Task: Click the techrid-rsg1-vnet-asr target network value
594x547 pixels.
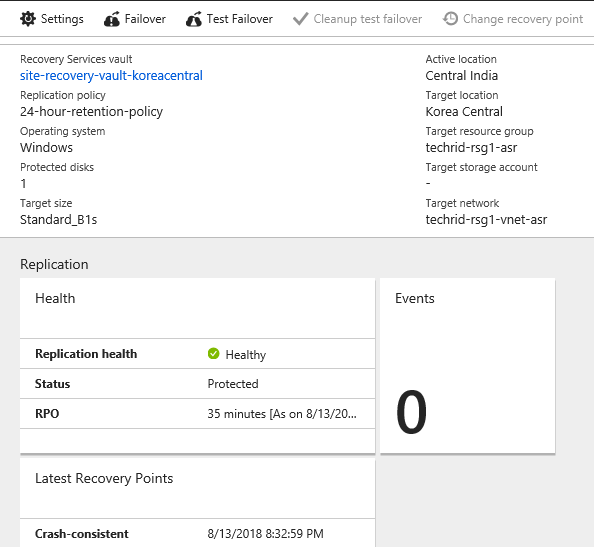Action: tap(486, 220)
